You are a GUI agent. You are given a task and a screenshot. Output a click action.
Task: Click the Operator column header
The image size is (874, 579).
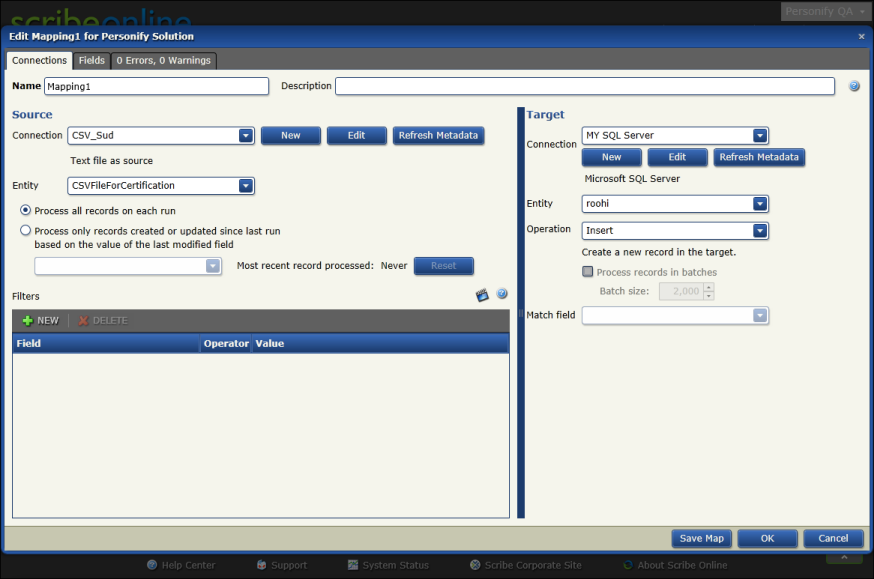[x=226, y=344]
